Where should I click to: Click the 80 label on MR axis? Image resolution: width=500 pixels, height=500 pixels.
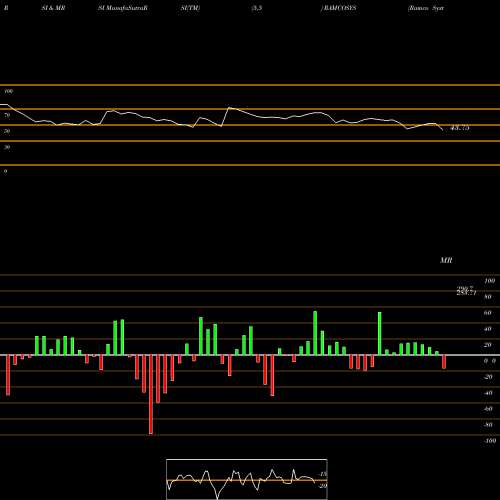click(x=488, y=297)
